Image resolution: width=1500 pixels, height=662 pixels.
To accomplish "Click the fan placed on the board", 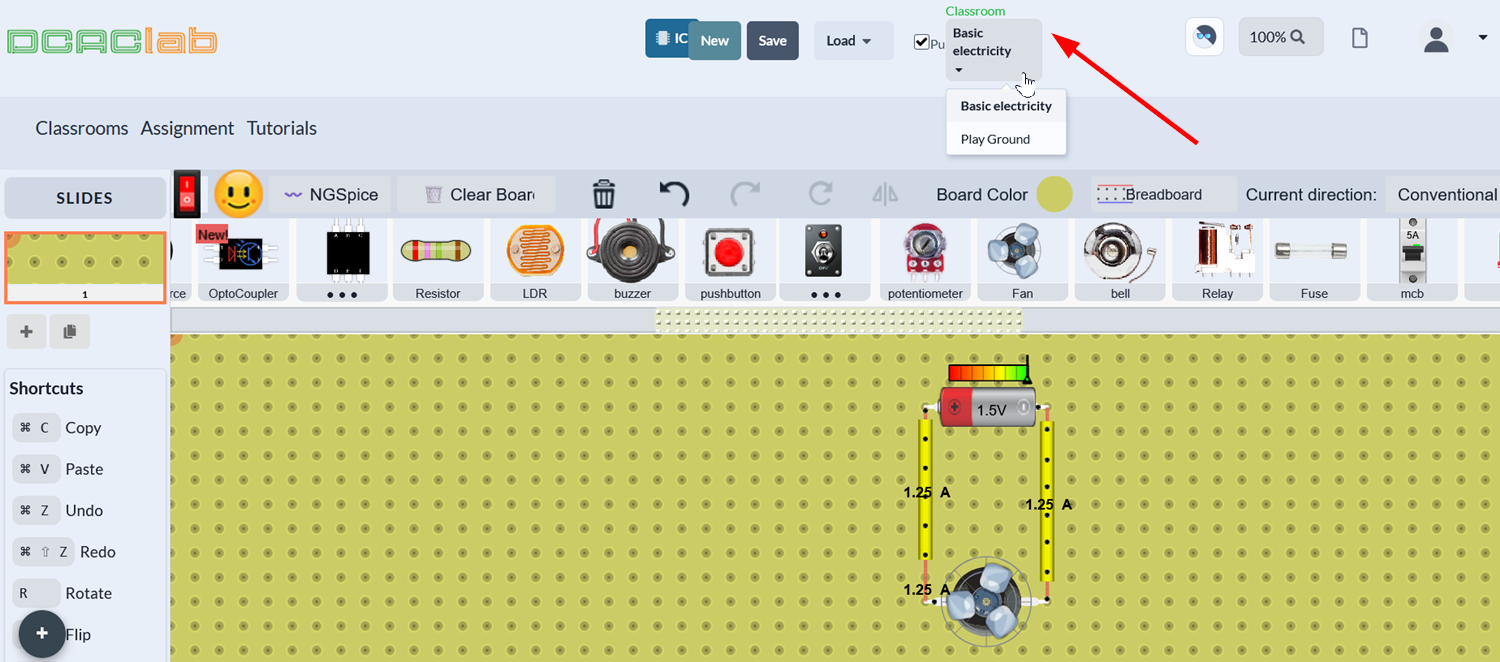I will click(x=985, y=600).
